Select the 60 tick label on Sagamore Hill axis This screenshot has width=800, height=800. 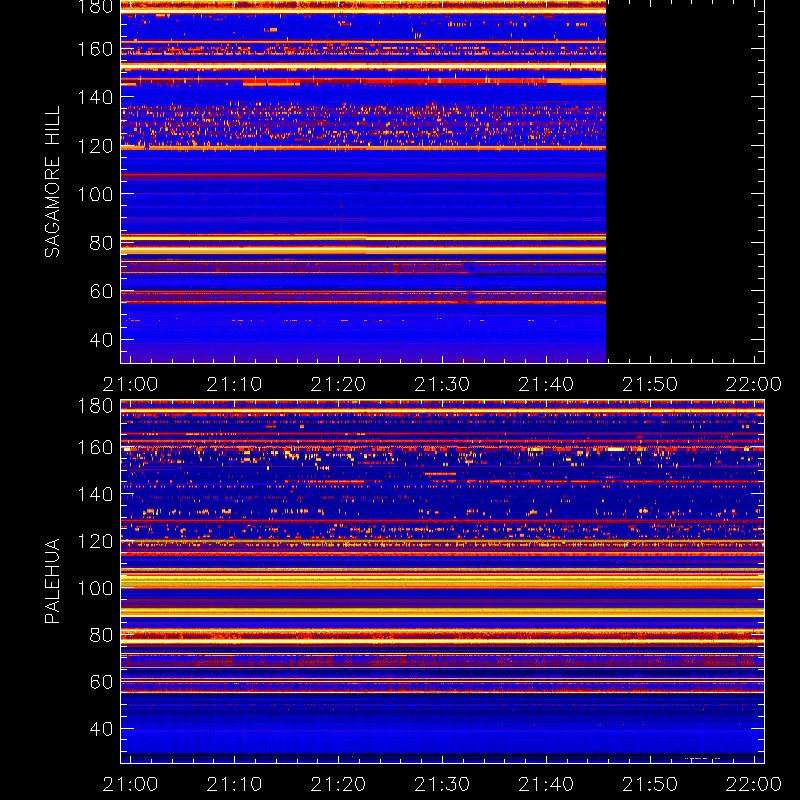pyautogui.click(x=101, y=291)
